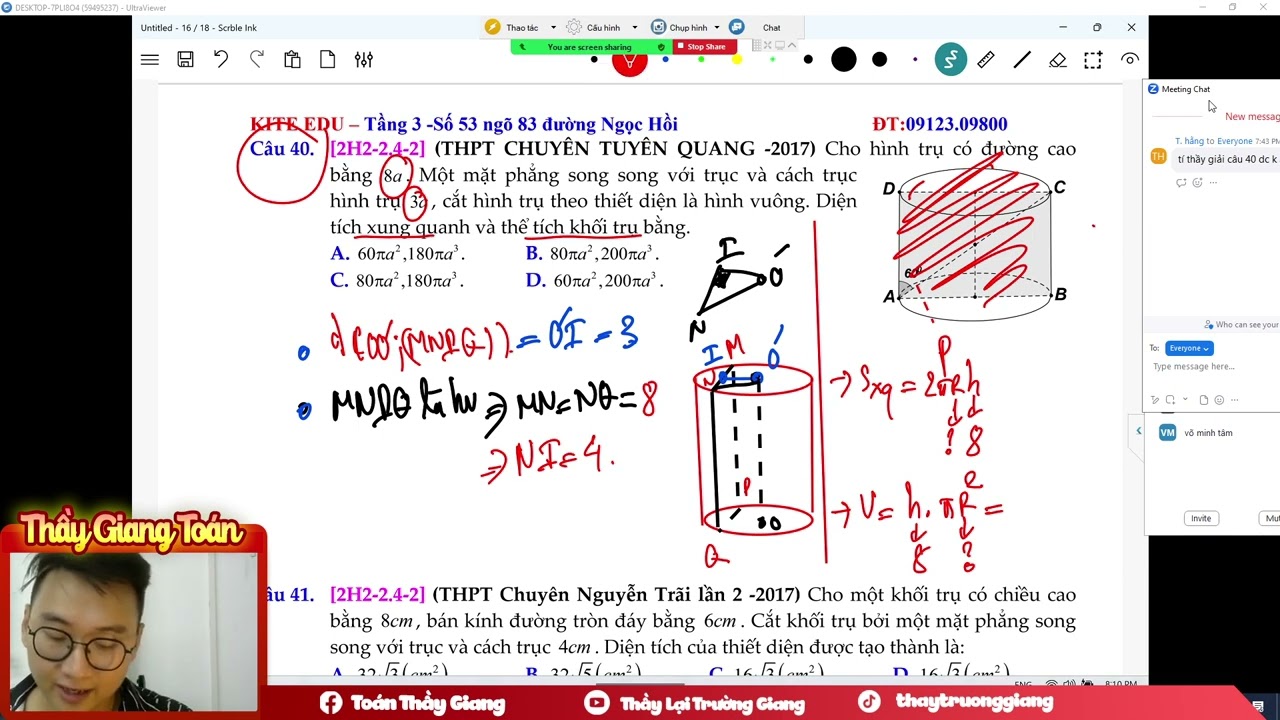Viewport: 1280px width, 720px height.
Task: Pick the blue ink color dot
Action: click(665, 60)
